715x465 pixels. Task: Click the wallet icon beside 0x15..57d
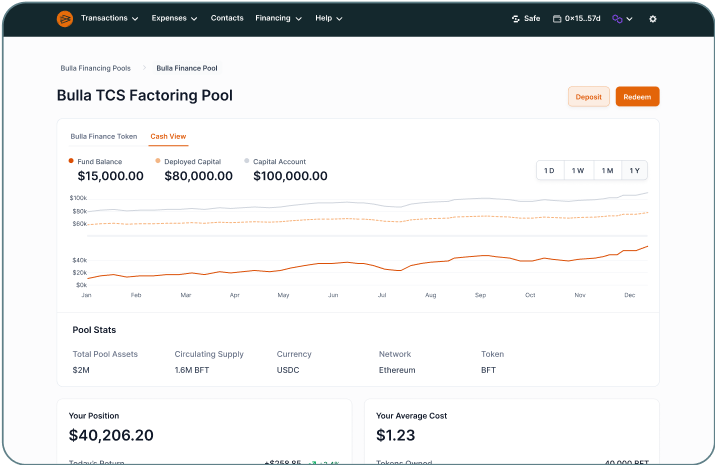[557, 19]
